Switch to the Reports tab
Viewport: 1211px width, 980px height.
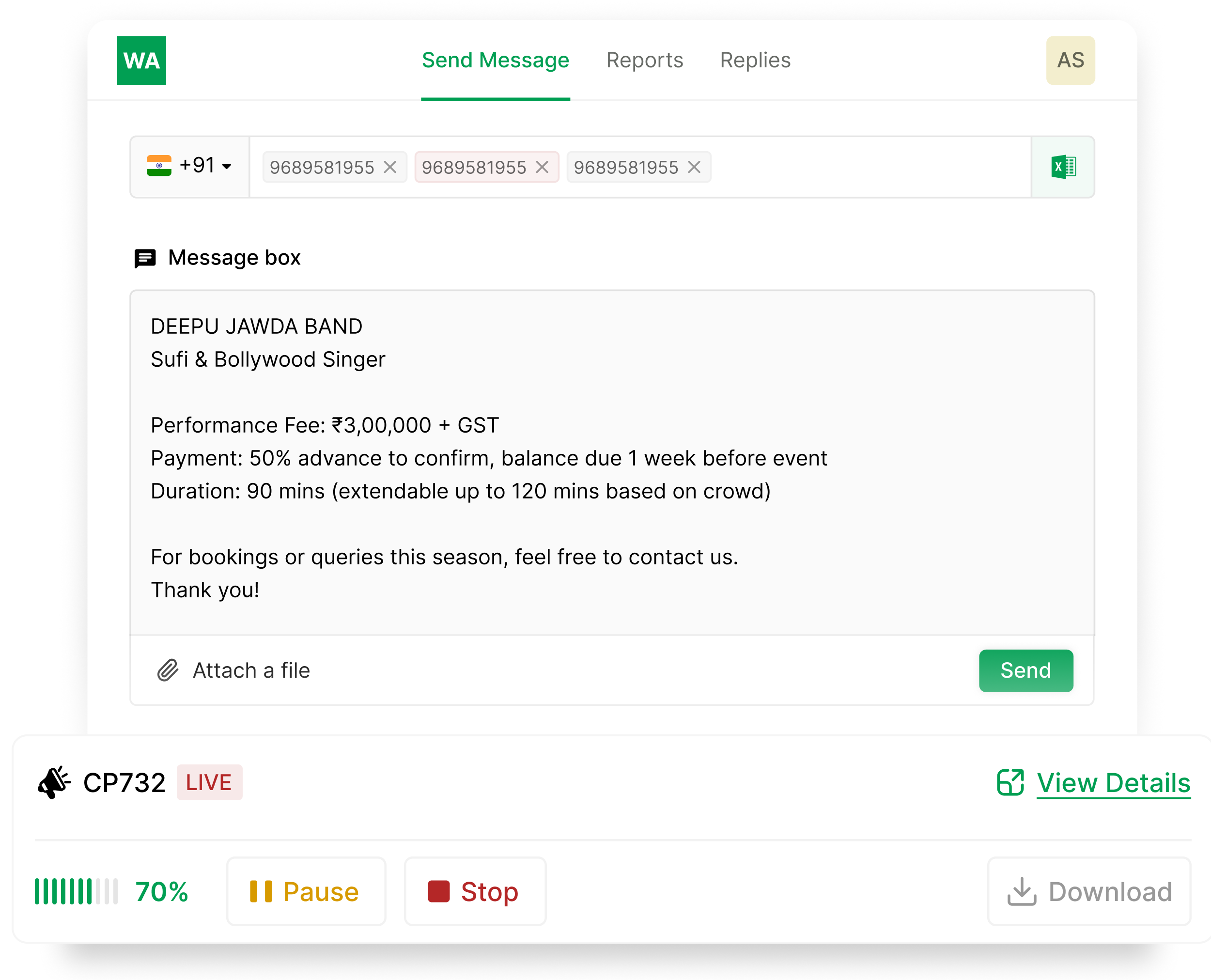point(644,61)
